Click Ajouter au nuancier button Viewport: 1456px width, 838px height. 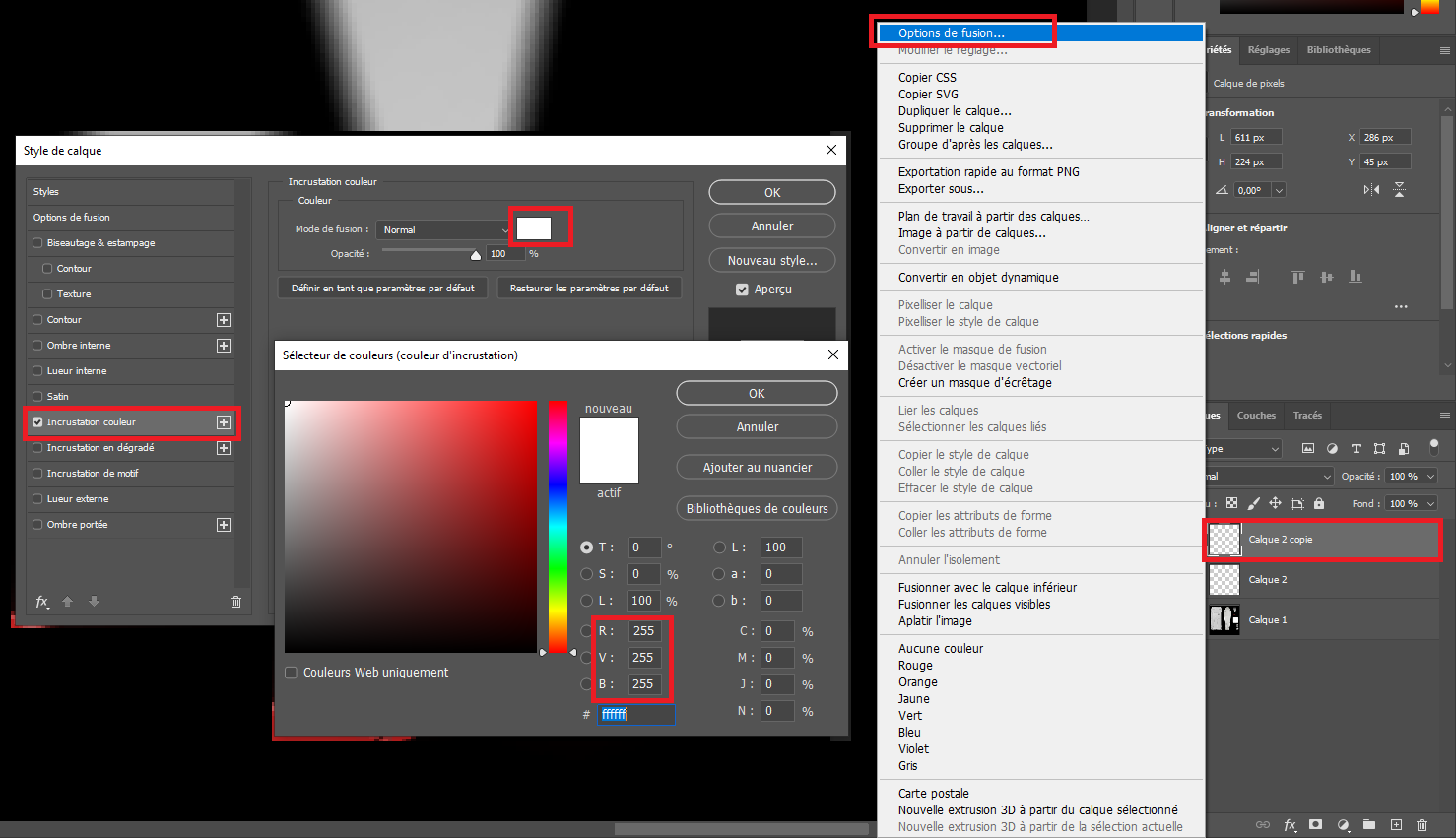point(757,468)
